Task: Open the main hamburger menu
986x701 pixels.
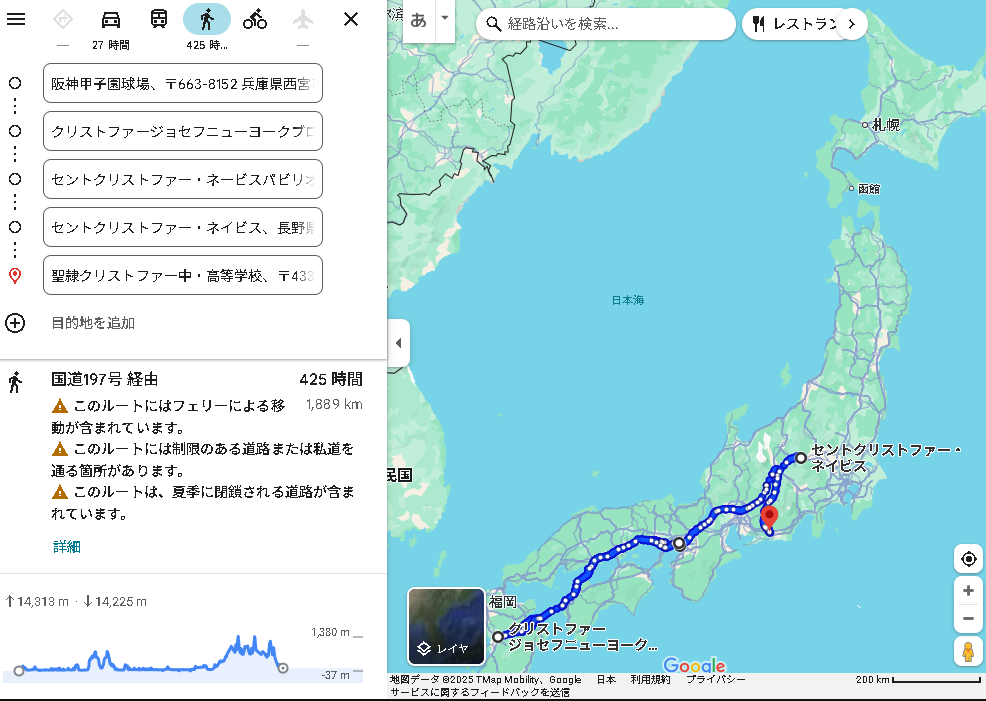Action: coord(16,19)
